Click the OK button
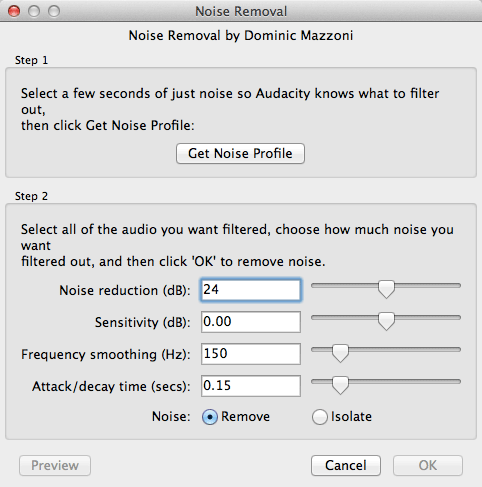 (428, 465)
